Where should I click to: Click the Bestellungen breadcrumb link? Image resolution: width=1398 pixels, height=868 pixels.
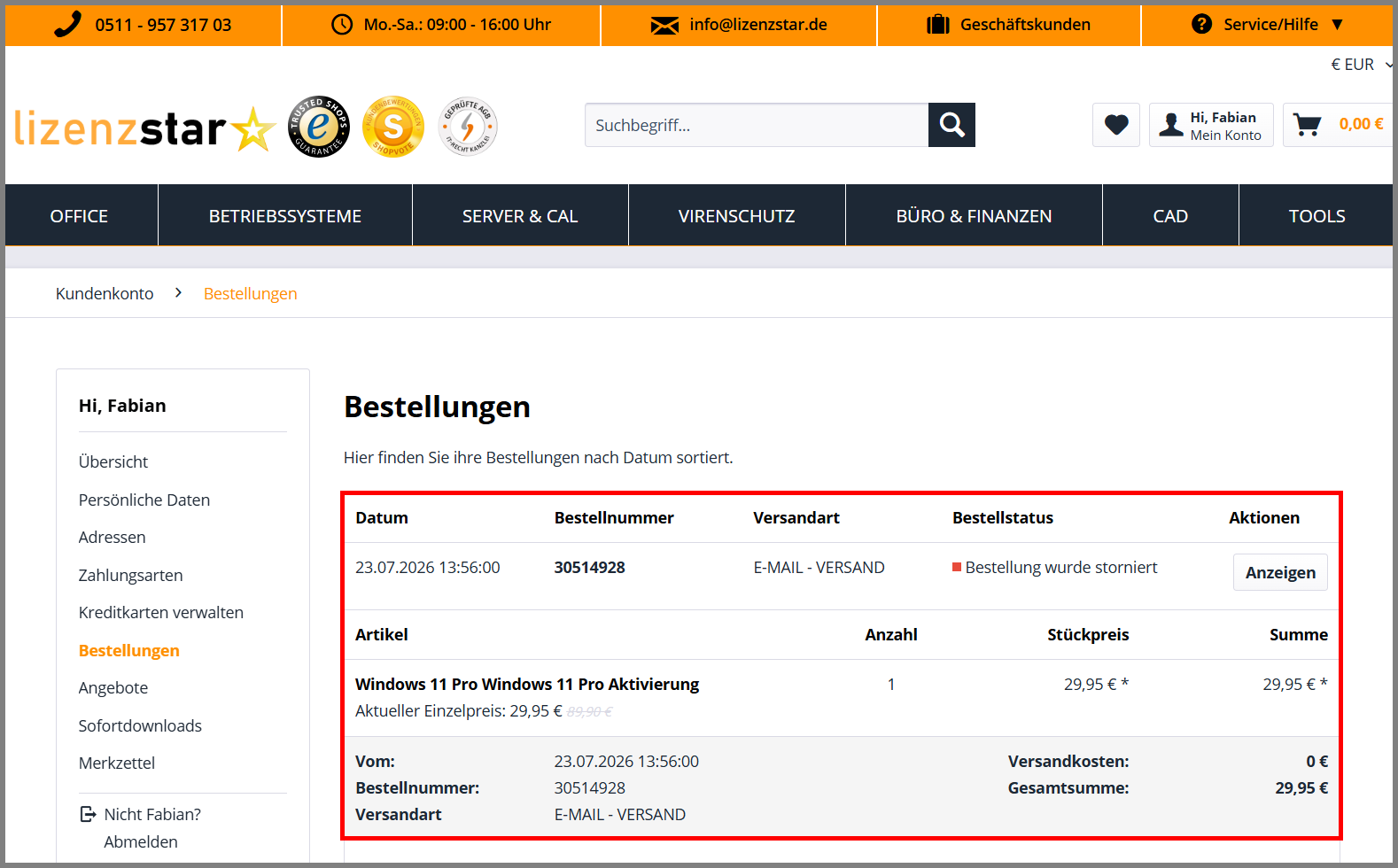coord(251,293)
